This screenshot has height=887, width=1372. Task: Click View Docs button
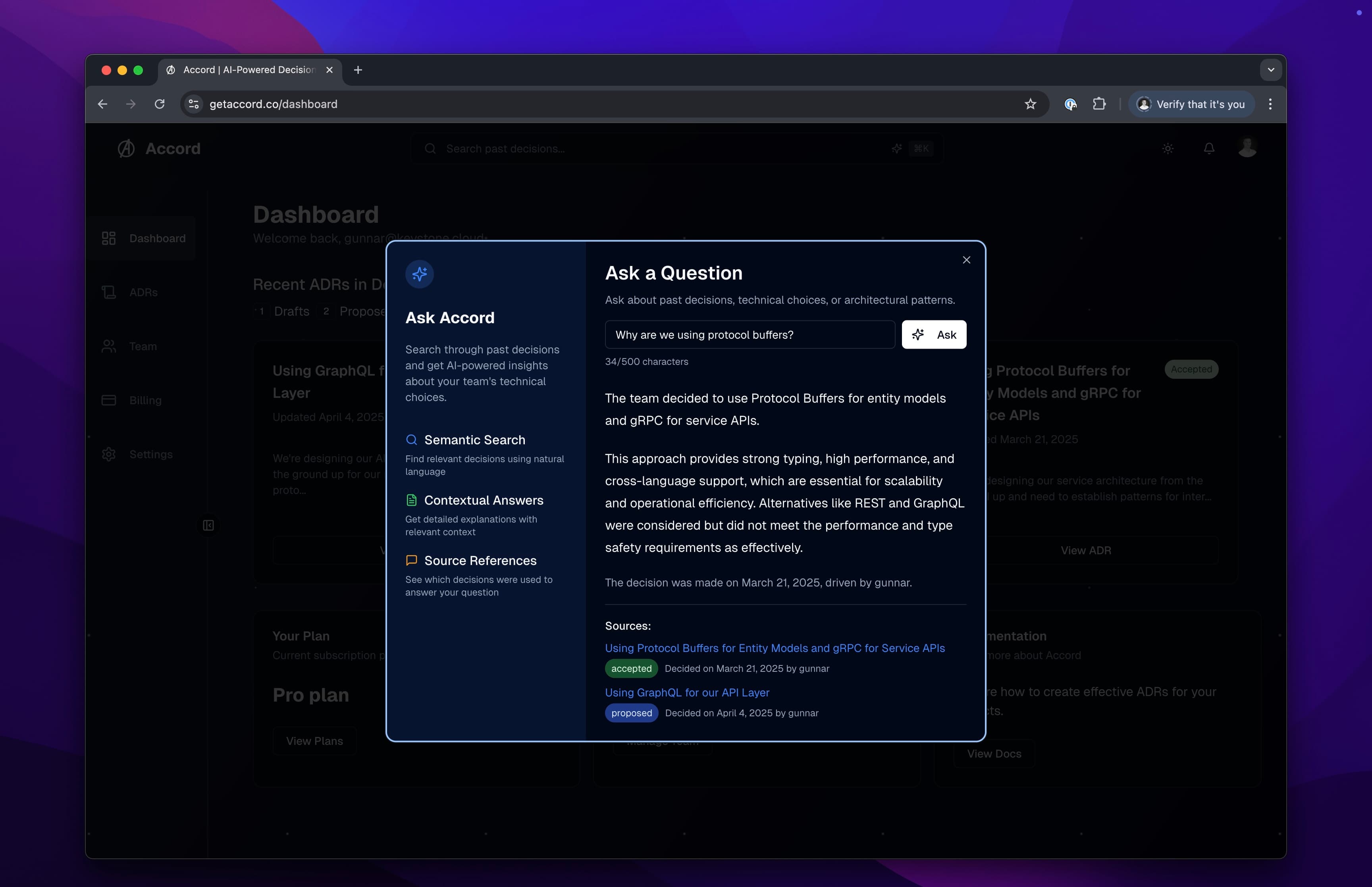coord(994,754)
